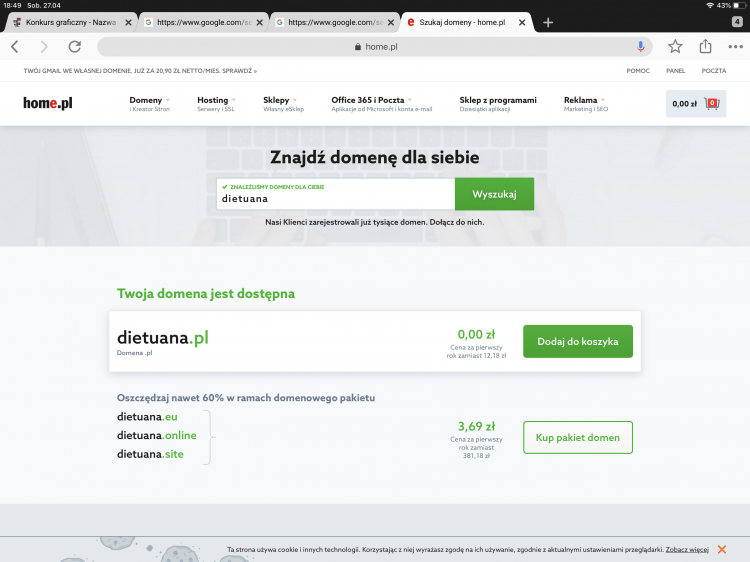Open the Zobacz więcej cookie link
The image size is (750, 562).
(687, 549)
